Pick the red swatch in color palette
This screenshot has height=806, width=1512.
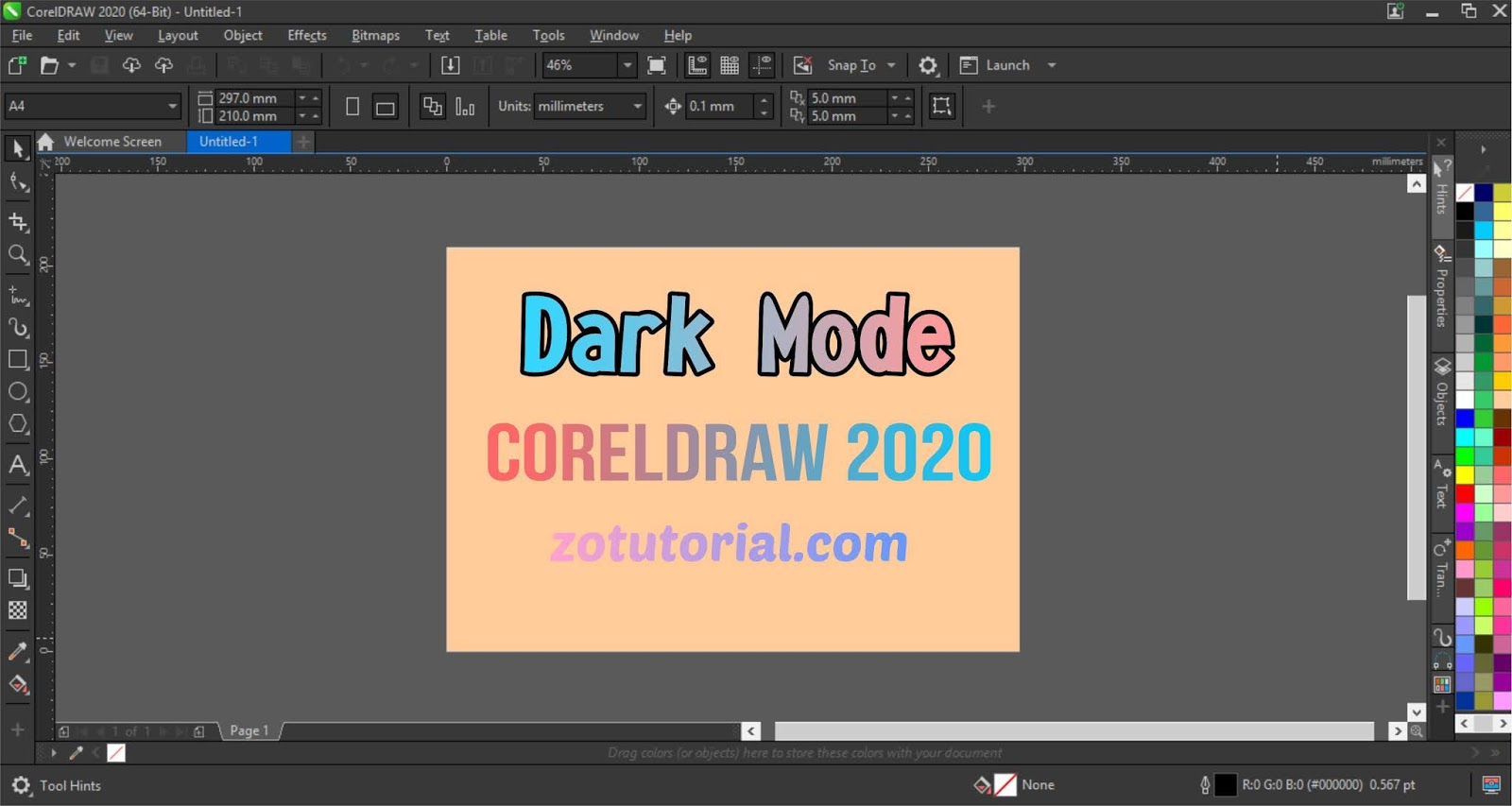pos(1465,493)
